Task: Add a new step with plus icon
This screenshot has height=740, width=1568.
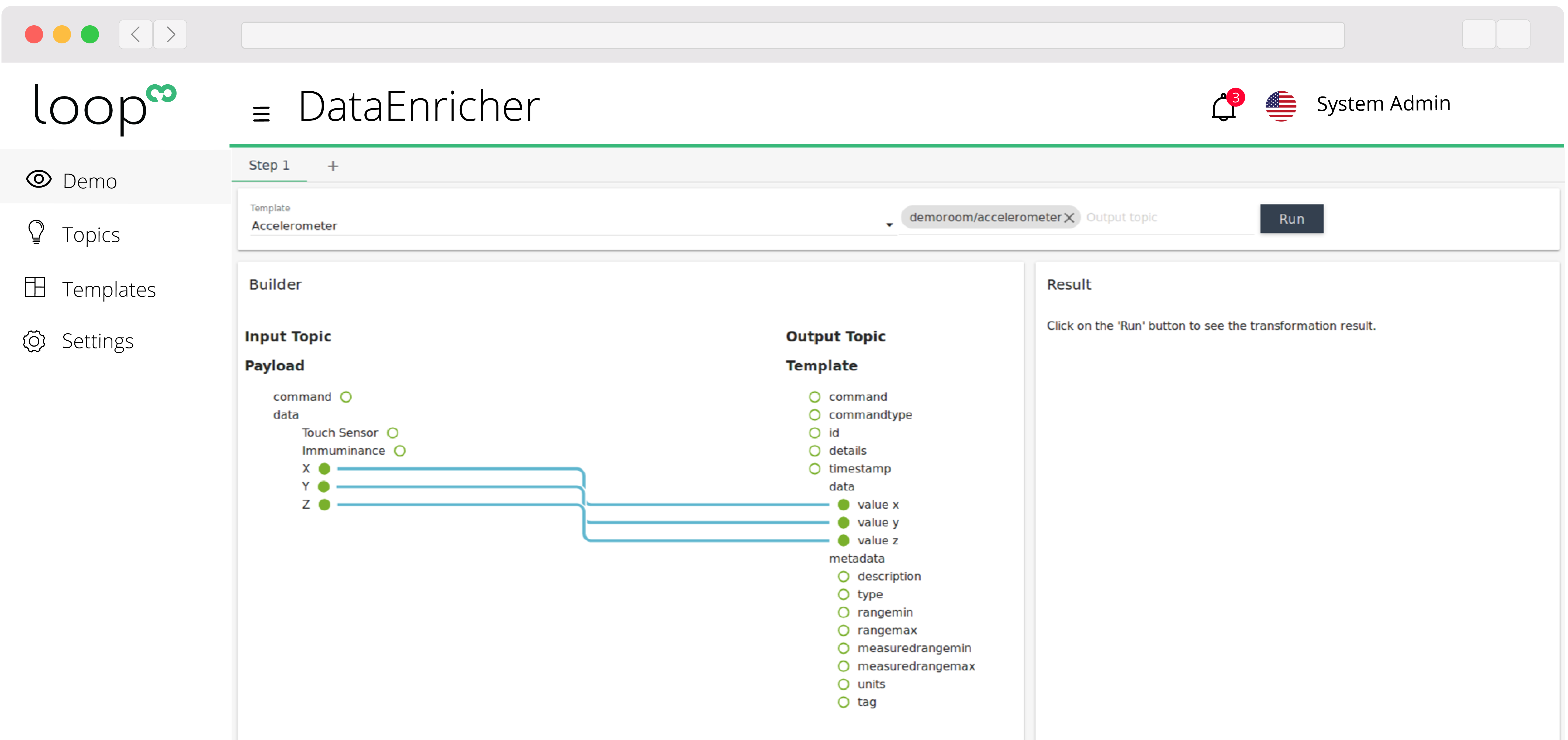Action: (x=332, y=166)
